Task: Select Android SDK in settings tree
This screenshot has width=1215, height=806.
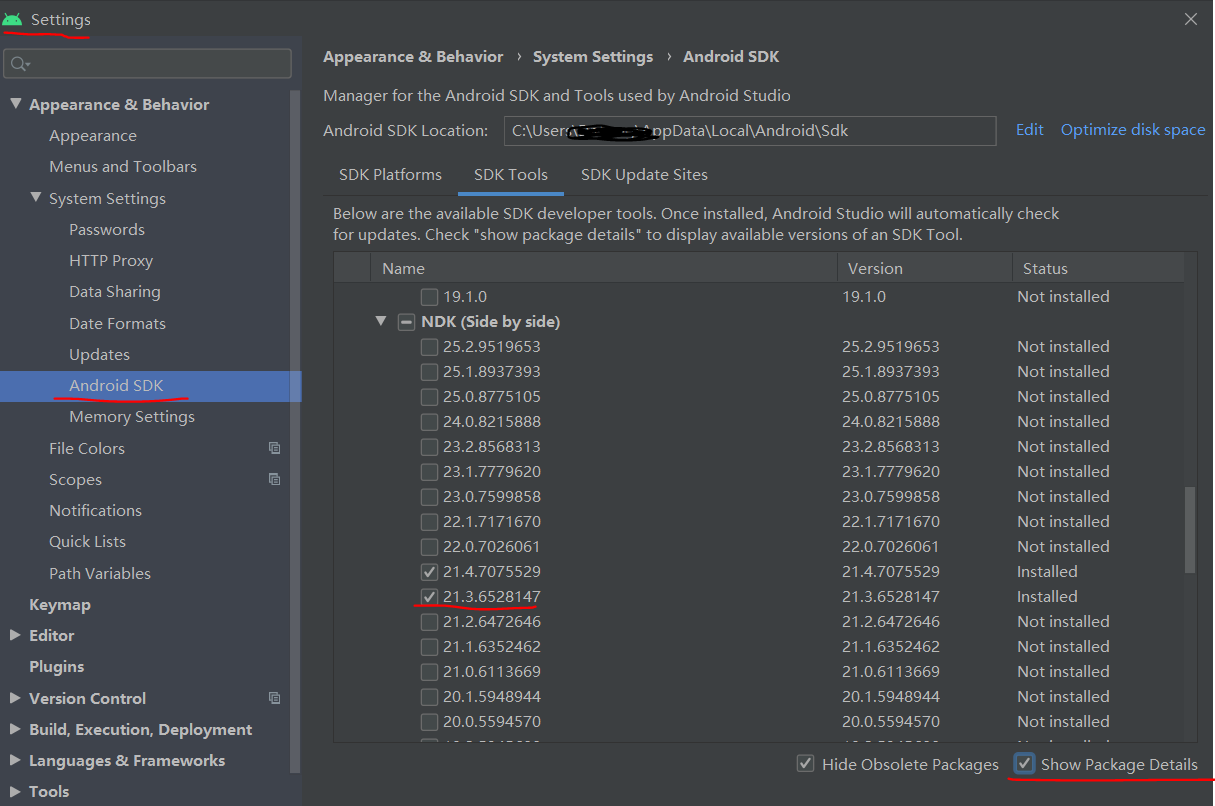Action: point(116,386)
